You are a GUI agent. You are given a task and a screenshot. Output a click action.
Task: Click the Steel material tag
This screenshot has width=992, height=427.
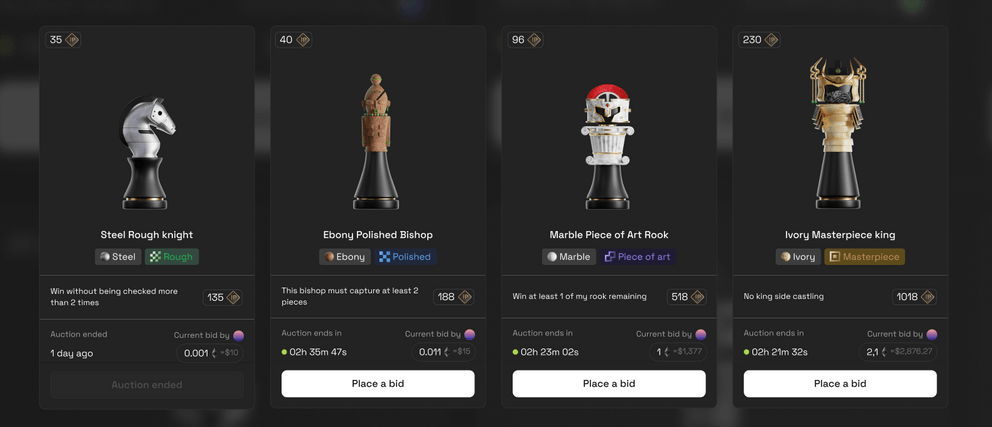pos(118,257)
